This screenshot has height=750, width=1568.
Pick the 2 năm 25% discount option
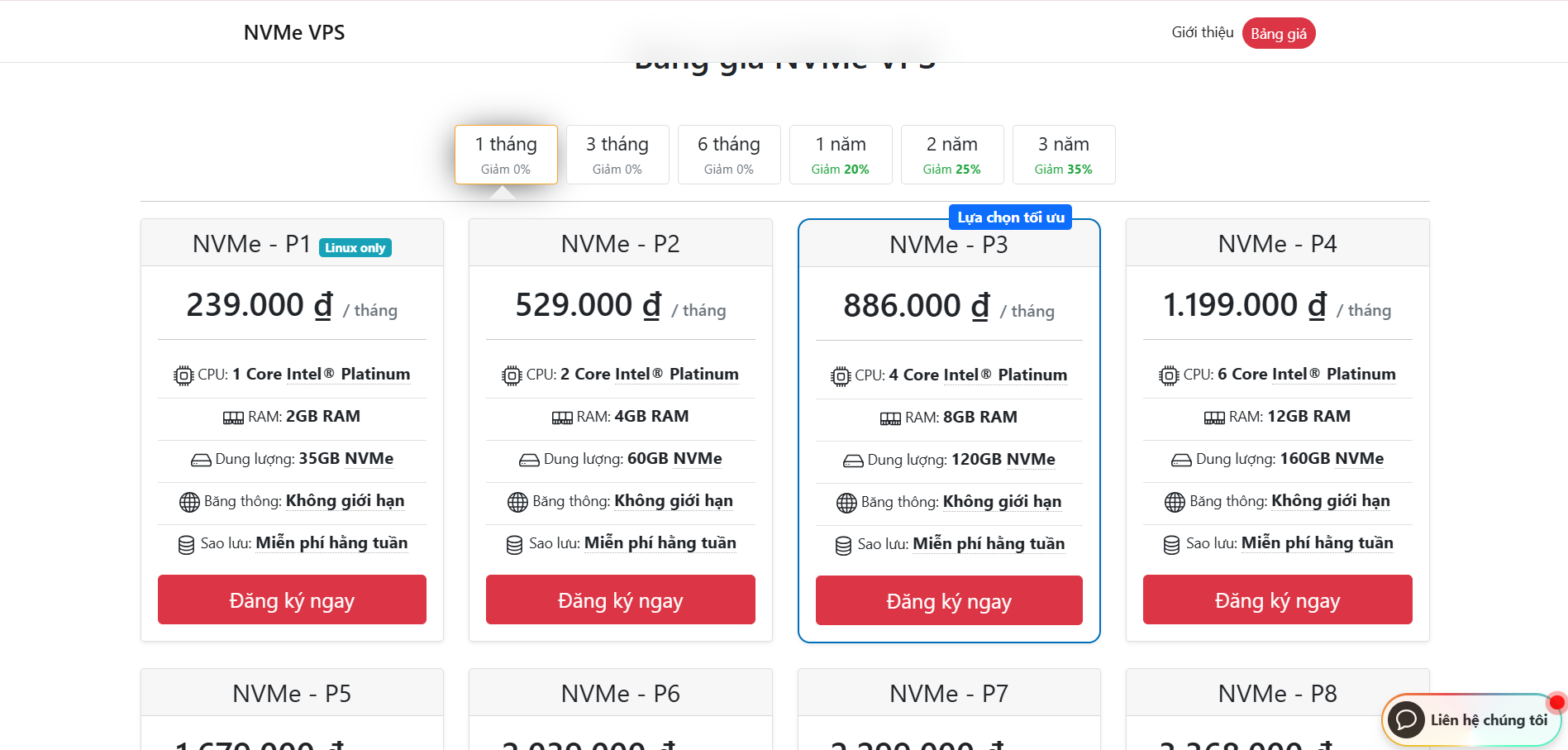point(952,155)
